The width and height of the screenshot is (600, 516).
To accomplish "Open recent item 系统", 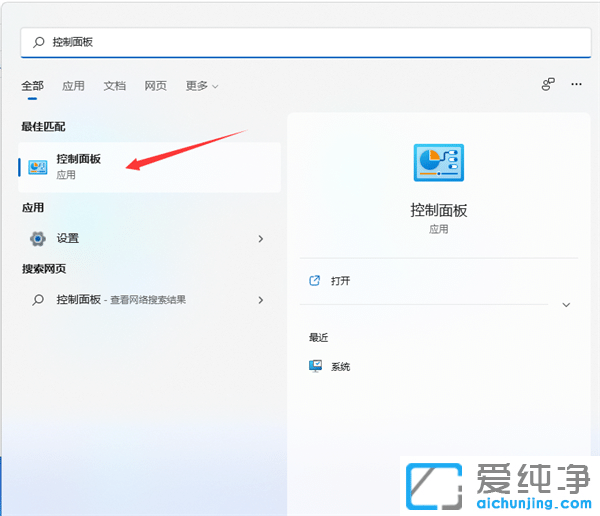I will coord(330,366).
